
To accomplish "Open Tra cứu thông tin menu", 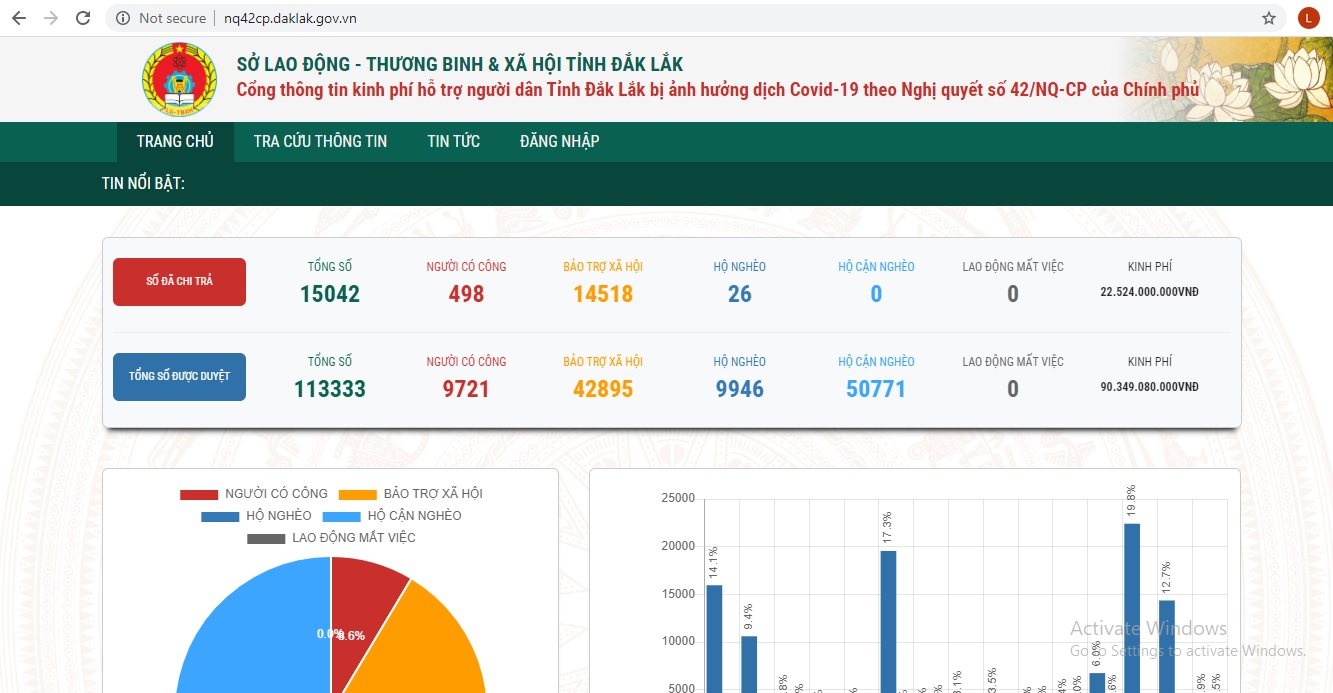I will tap(320, 142).
